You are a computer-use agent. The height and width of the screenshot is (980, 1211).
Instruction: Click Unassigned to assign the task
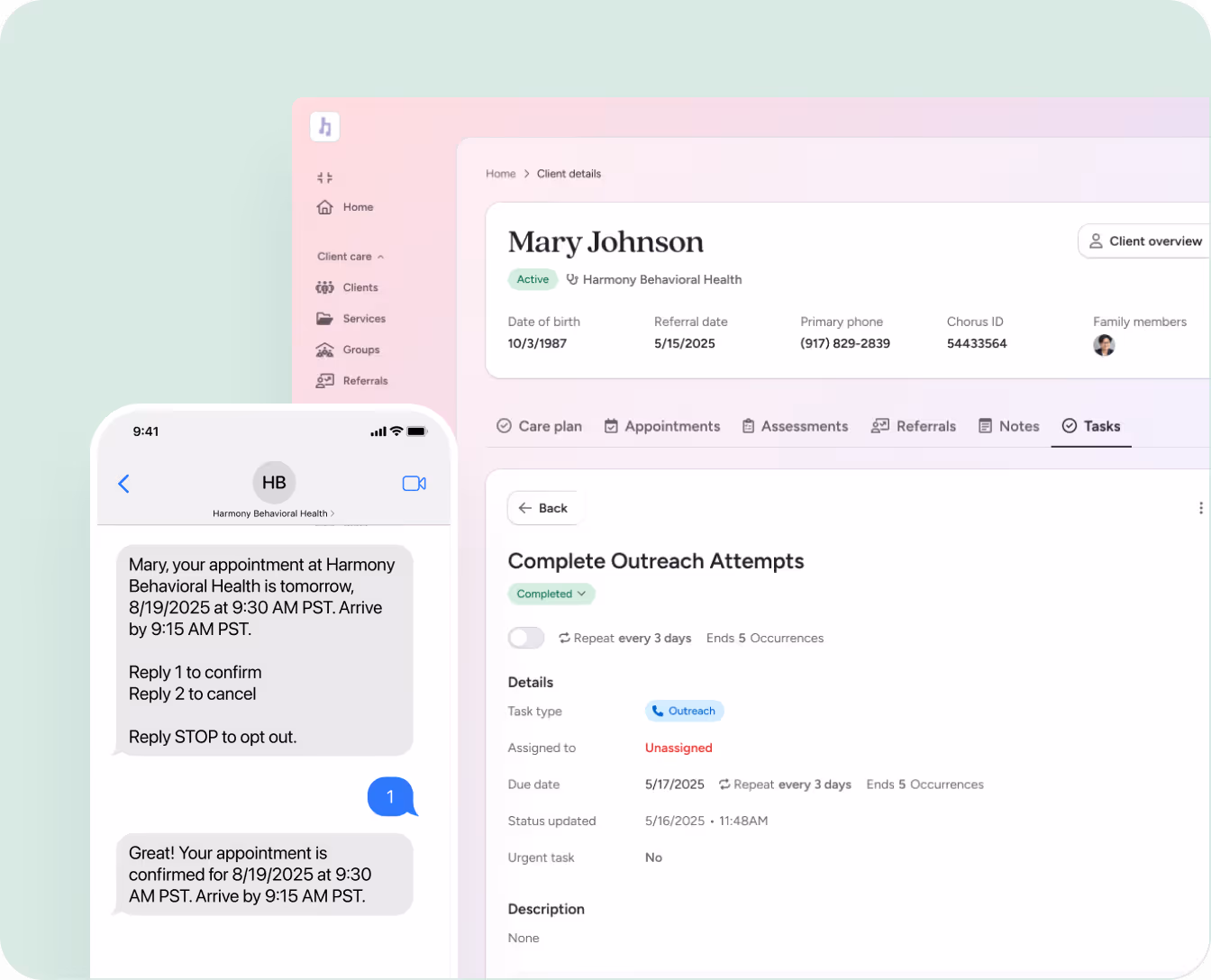pos(678,748)
